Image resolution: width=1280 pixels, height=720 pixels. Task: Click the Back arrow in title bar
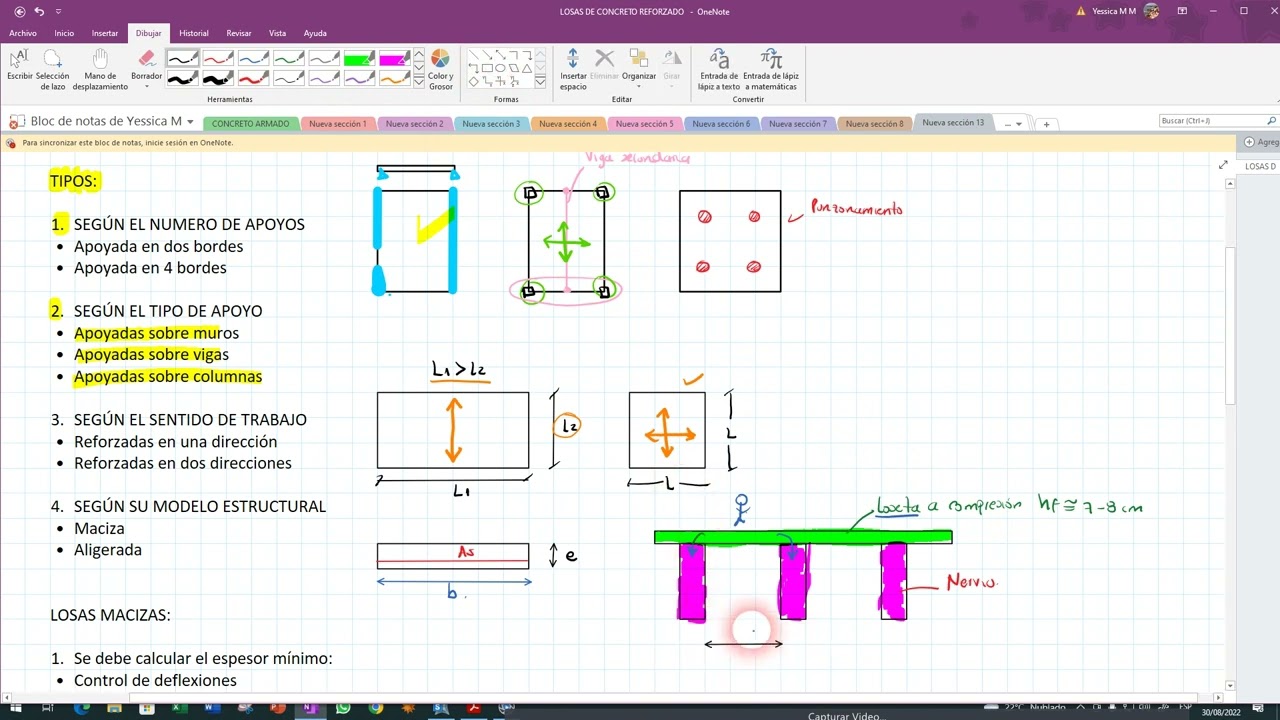(19, 11)
